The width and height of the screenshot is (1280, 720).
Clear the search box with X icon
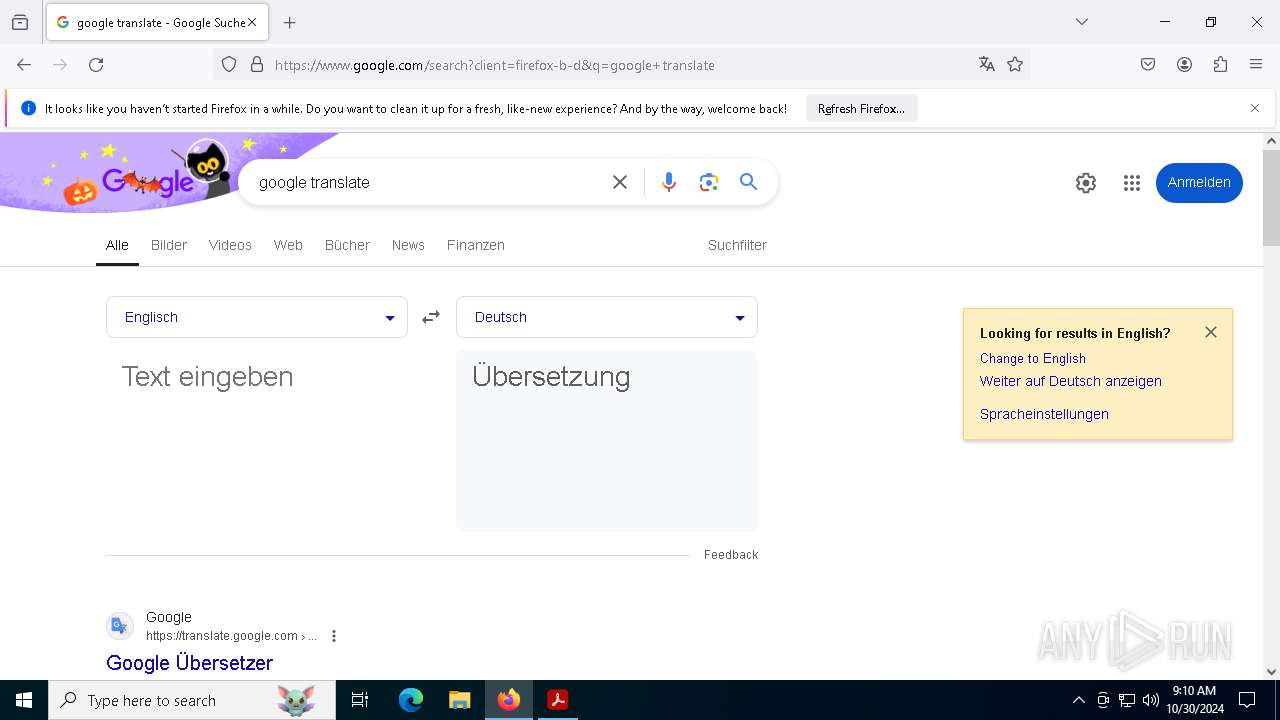(x=620, y=182)
